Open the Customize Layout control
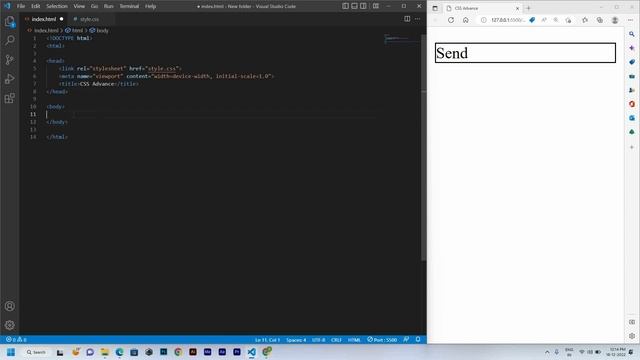Image resolution: width=640 pixels, height=360 pixels. pyautogui.click(x=376, y=6)
